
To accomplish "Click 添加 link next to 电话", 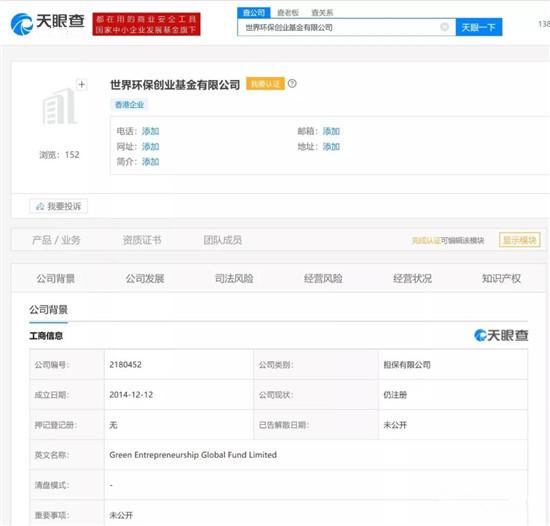I will click(x=150, y=131).
